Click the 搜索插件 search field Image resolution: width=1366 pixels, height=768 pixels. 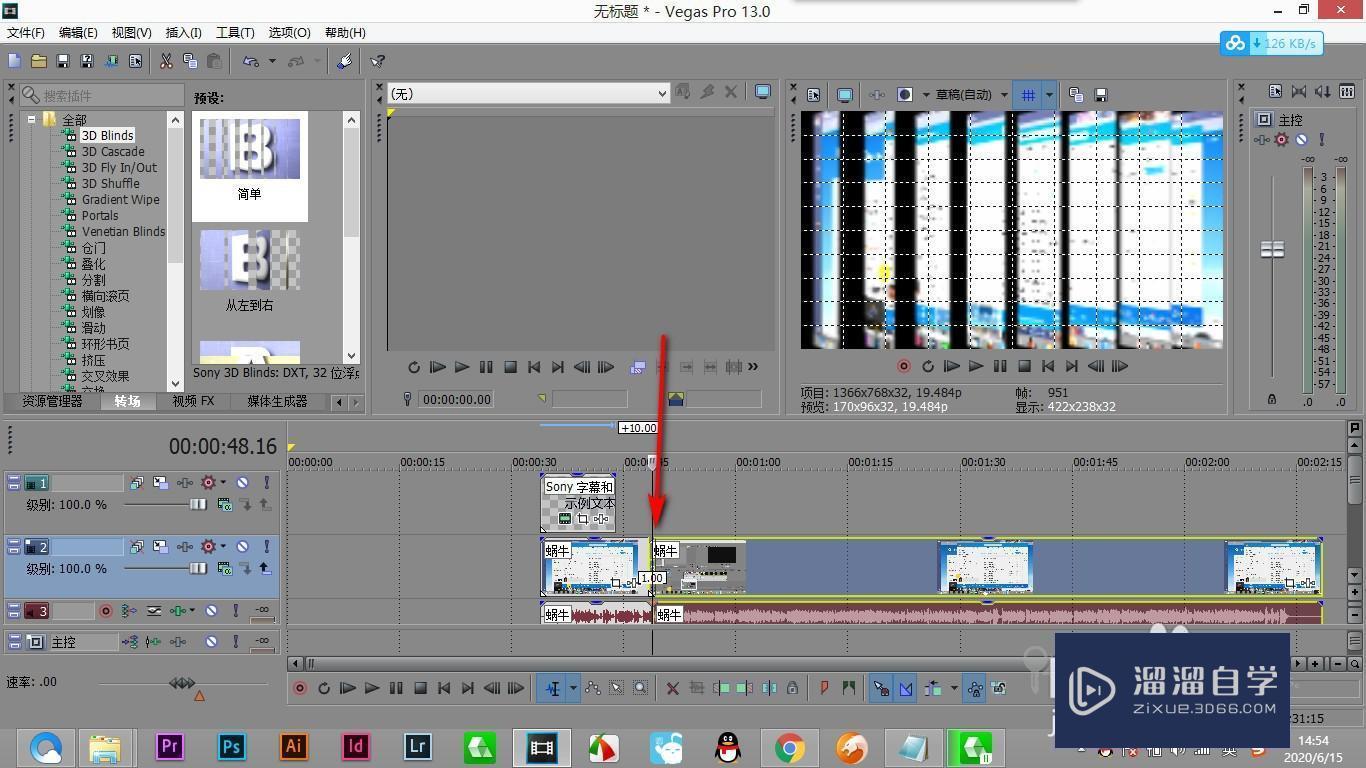coord(102,95)
